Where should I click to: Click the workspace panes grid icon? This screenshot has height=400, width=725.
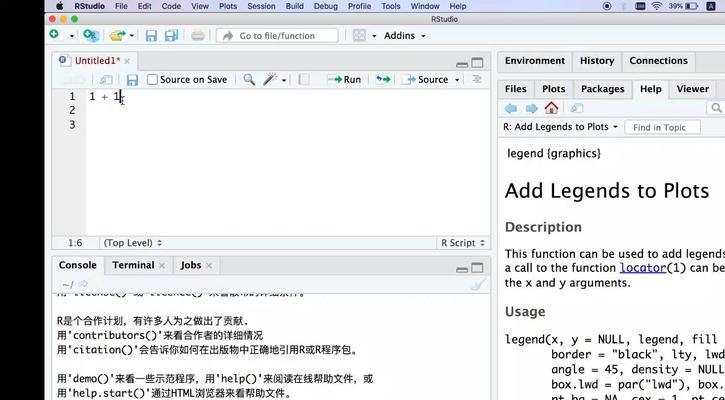359,36
